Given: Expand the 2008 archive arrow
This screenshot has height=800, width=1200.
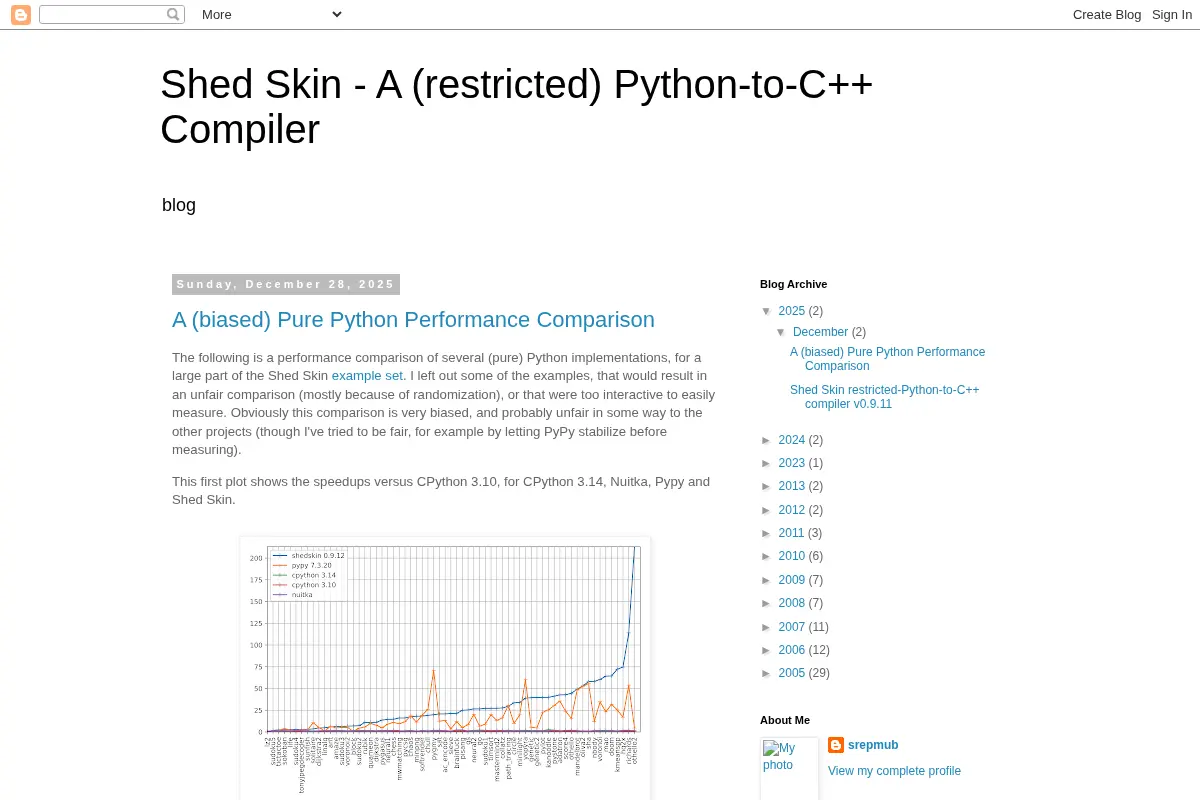Looking at the screenshot, I should (767, 603).
